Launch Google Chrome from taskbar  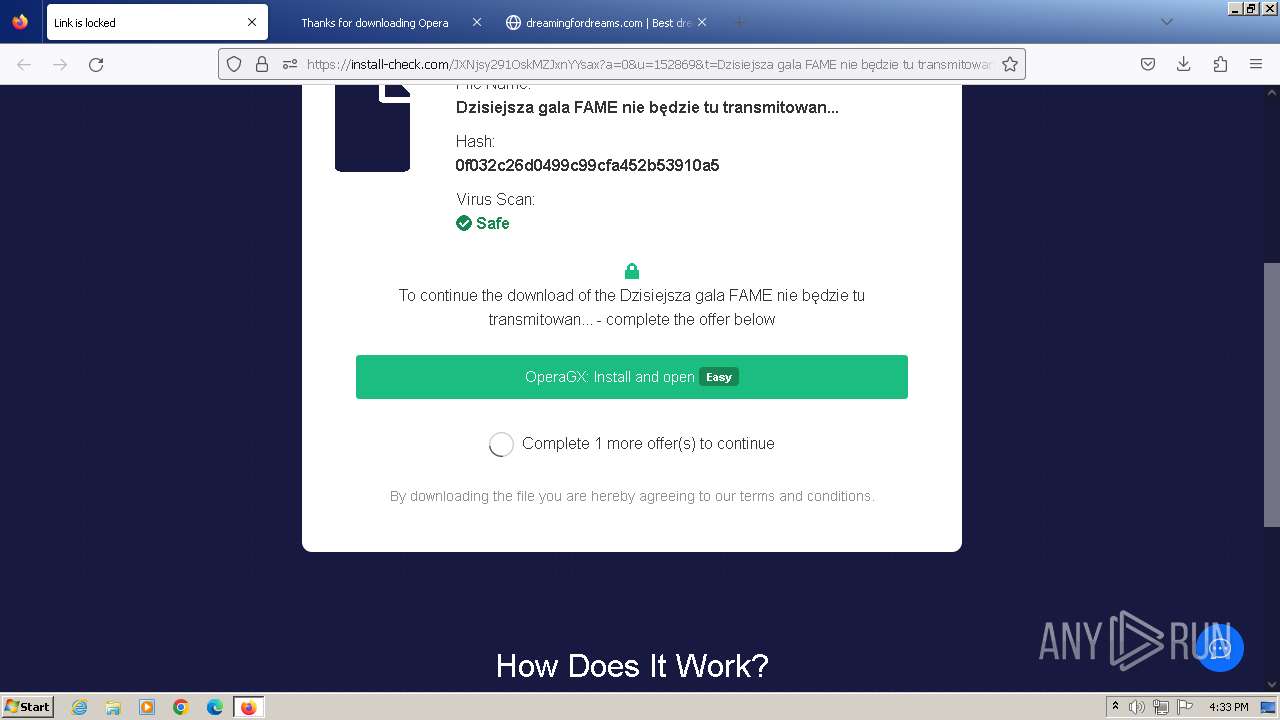[181, 707]
